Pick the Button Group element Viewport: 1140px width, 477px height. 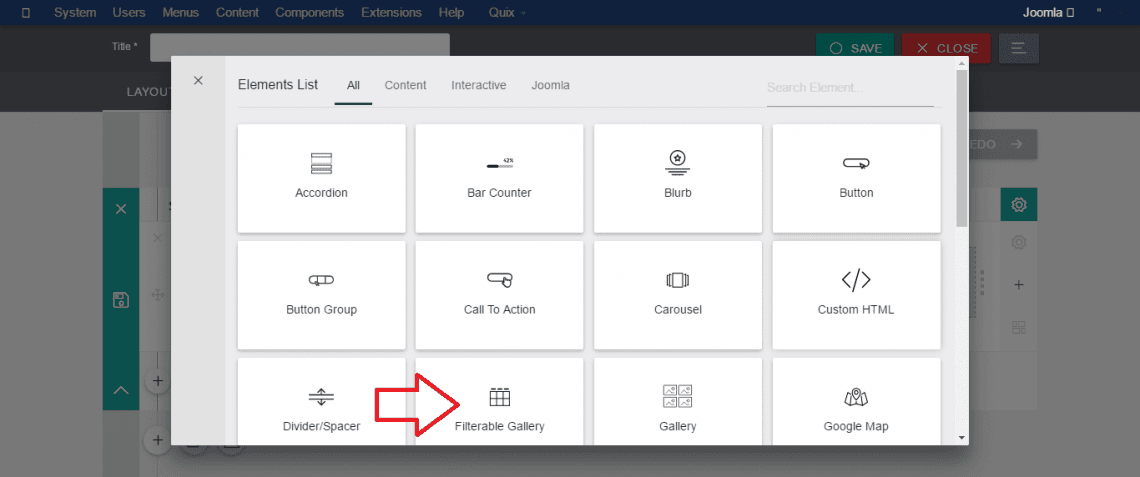[321, 294]
